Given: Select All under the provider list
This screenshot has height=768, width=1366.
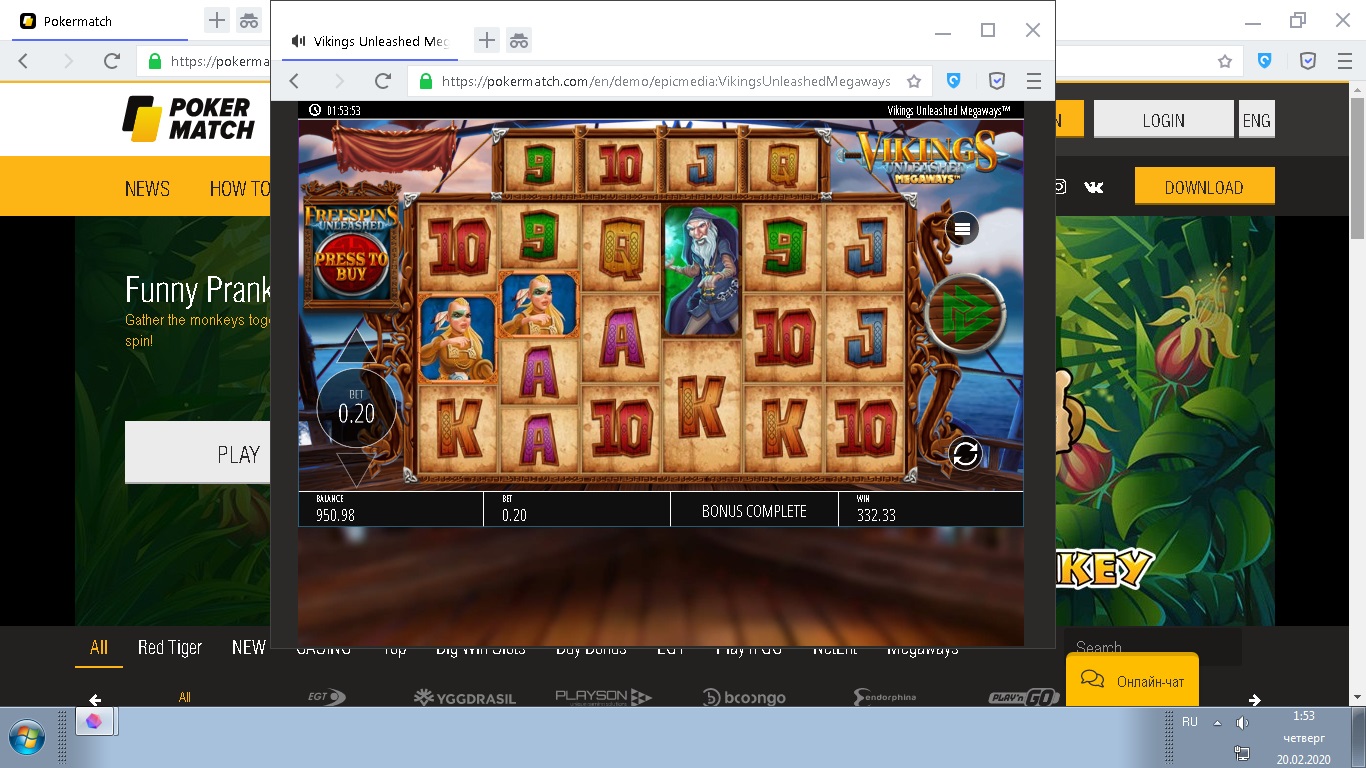Looking at the screenshot, I should point(185,697).
